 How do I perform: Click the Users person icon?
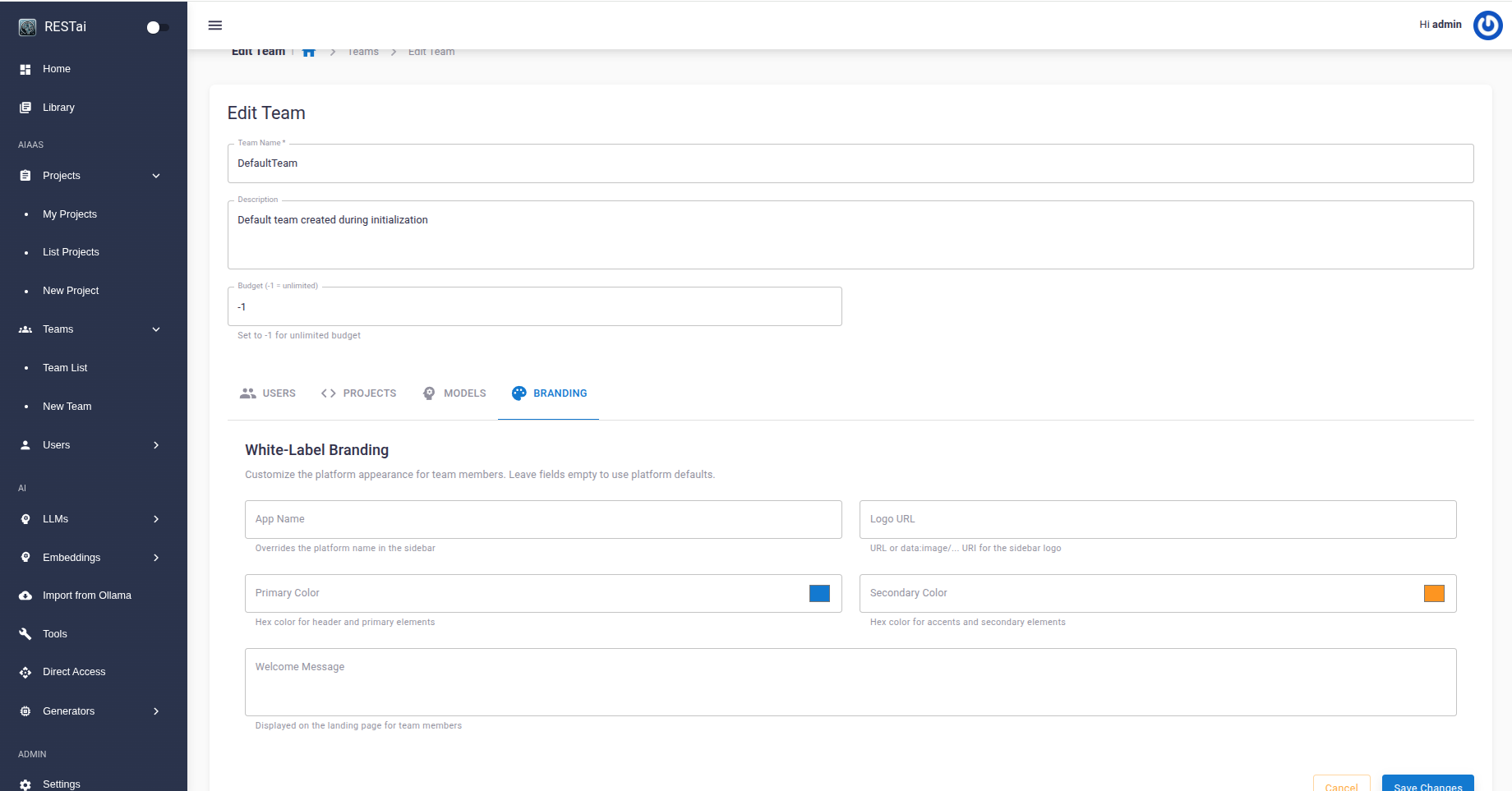tap(25, 445)
